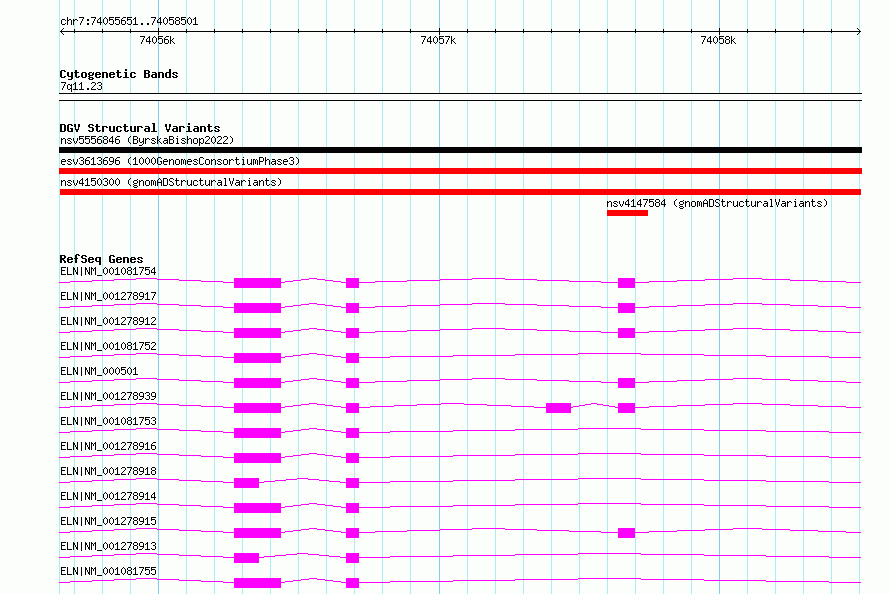Click the rightmost exon of ELN|NM_001278915
The width and height of the screenshot is (890, 594).
(626, 533)
